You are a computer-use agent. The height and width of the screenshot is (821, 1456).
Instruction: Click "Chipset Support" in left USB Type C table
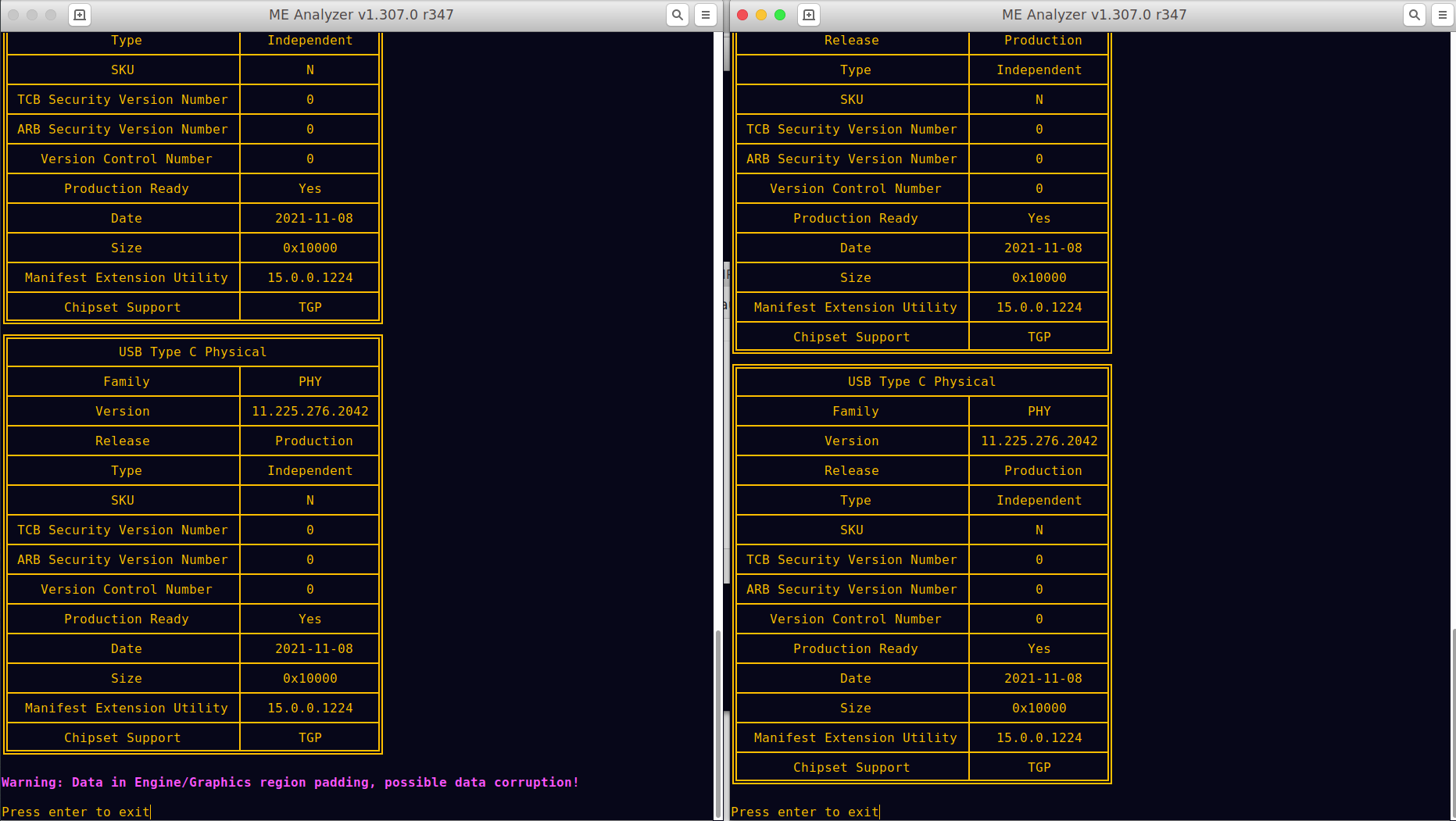click(123, 737)
